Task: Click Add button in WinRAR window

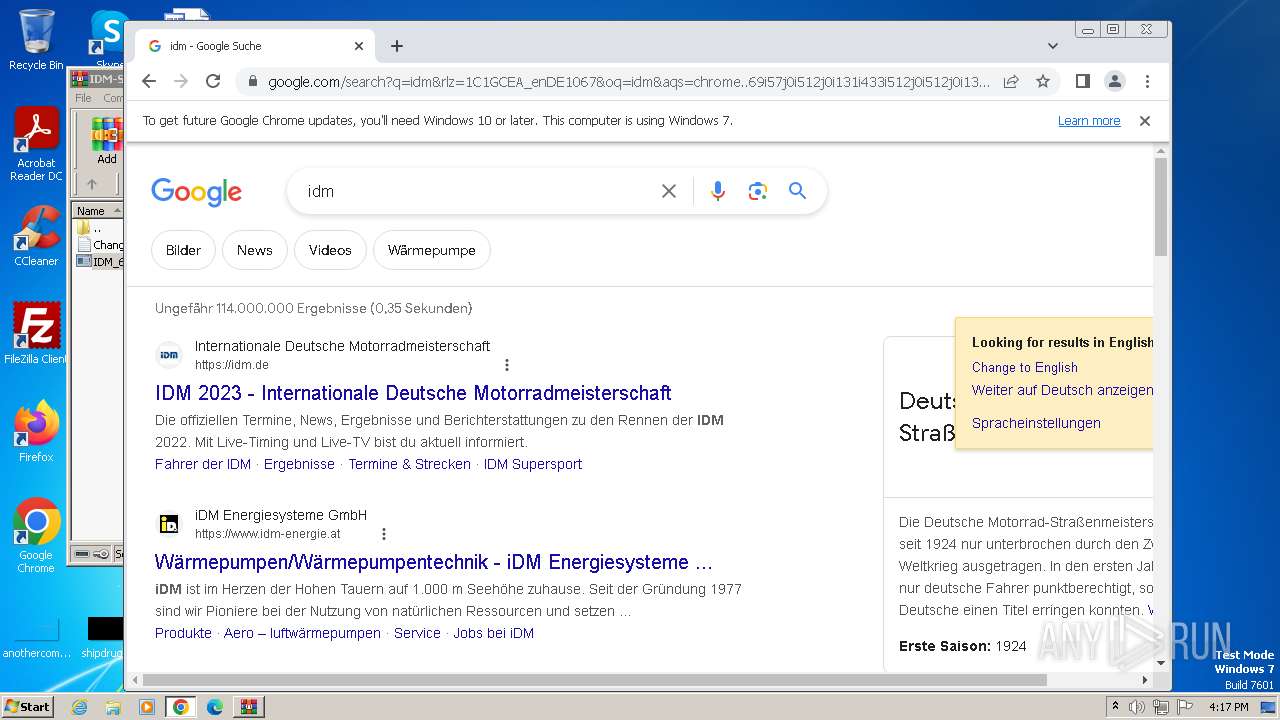Action: 106,140
